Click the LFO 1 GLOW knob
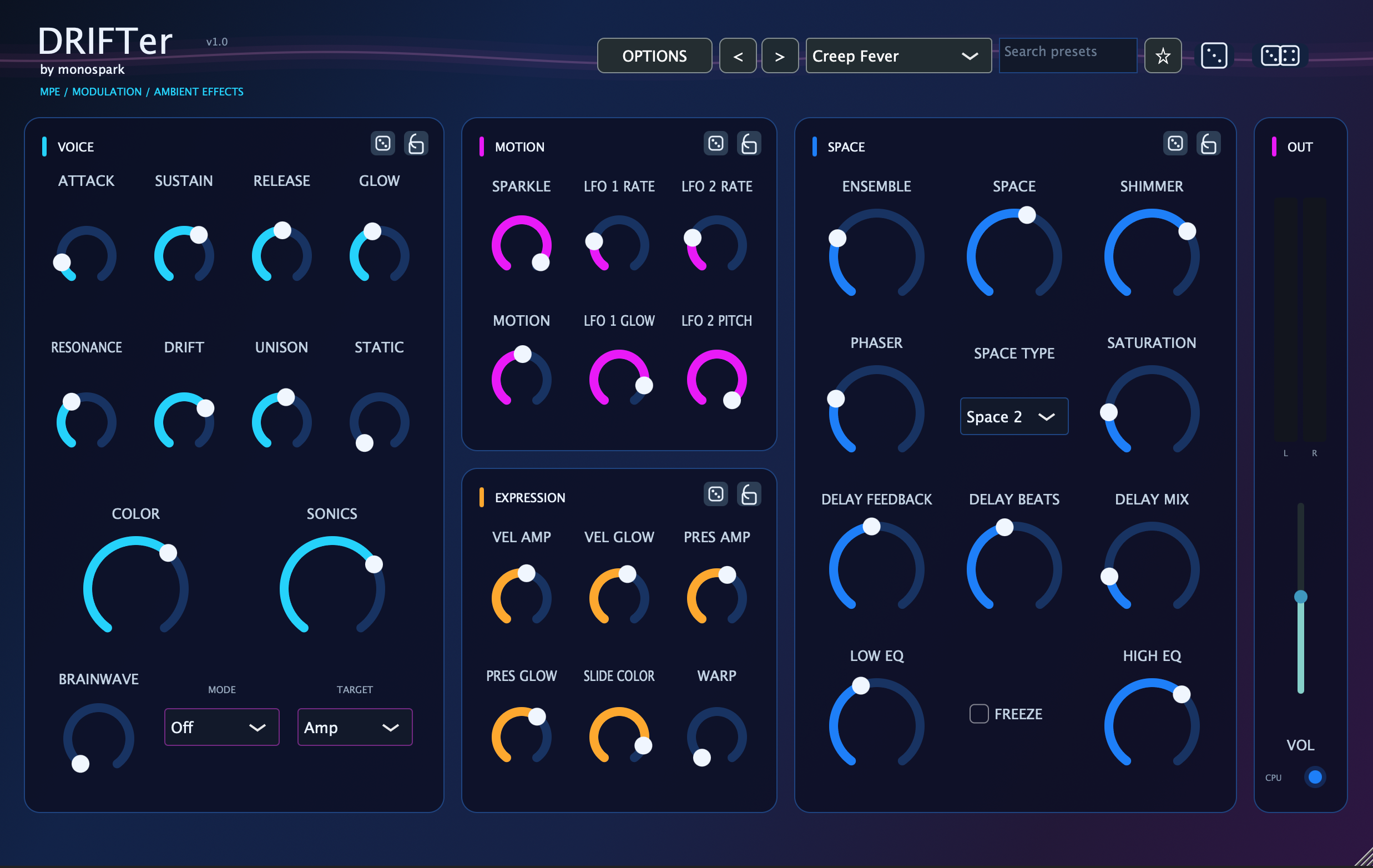 619,379
